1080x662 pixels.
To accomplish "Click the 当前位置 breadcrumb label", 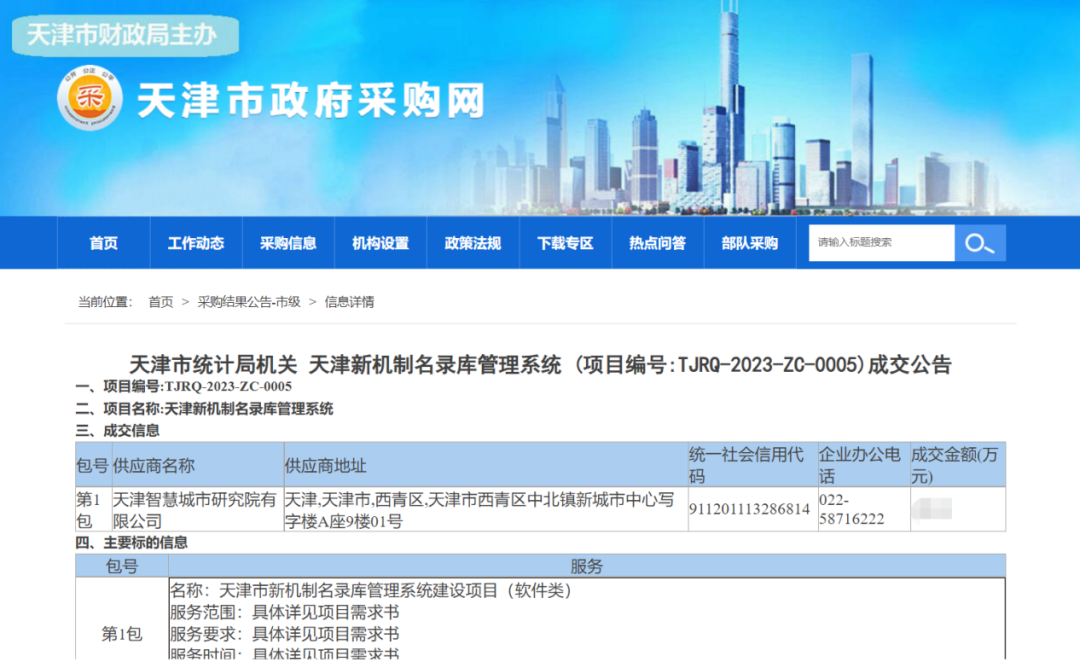I will click(x=105, y=302).
